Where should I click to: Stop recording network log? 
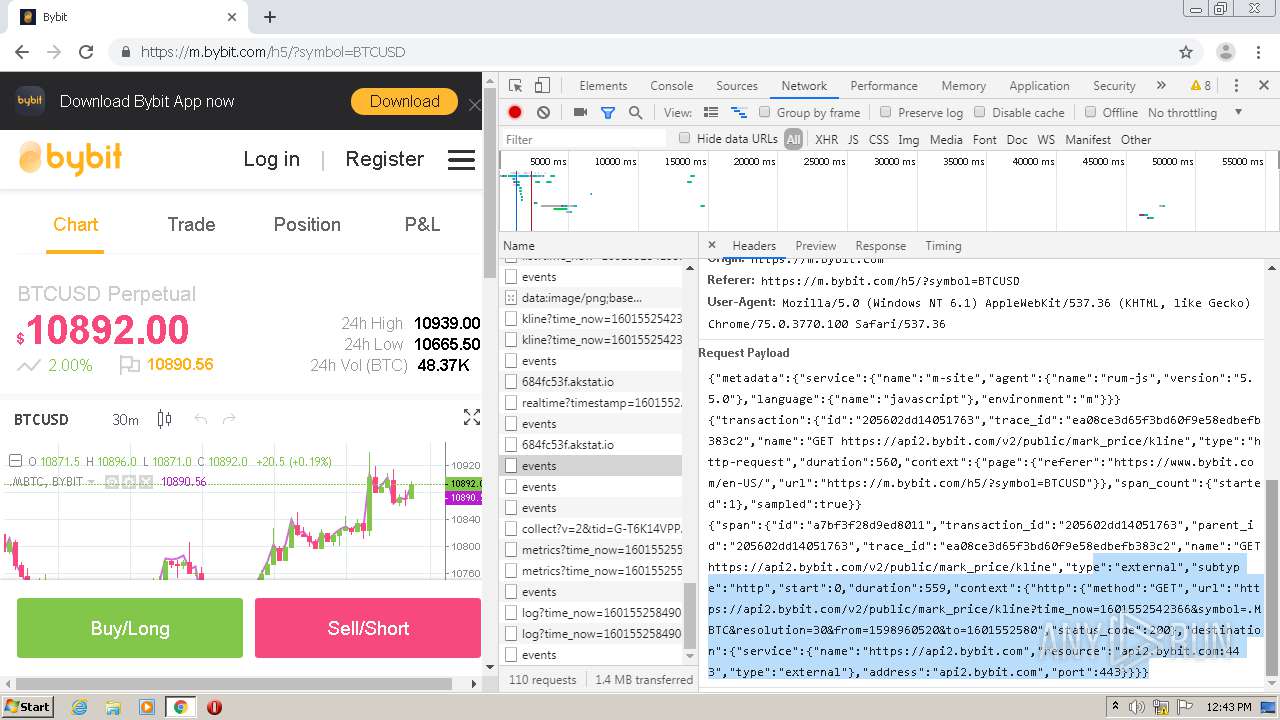[x=515, y=113]
